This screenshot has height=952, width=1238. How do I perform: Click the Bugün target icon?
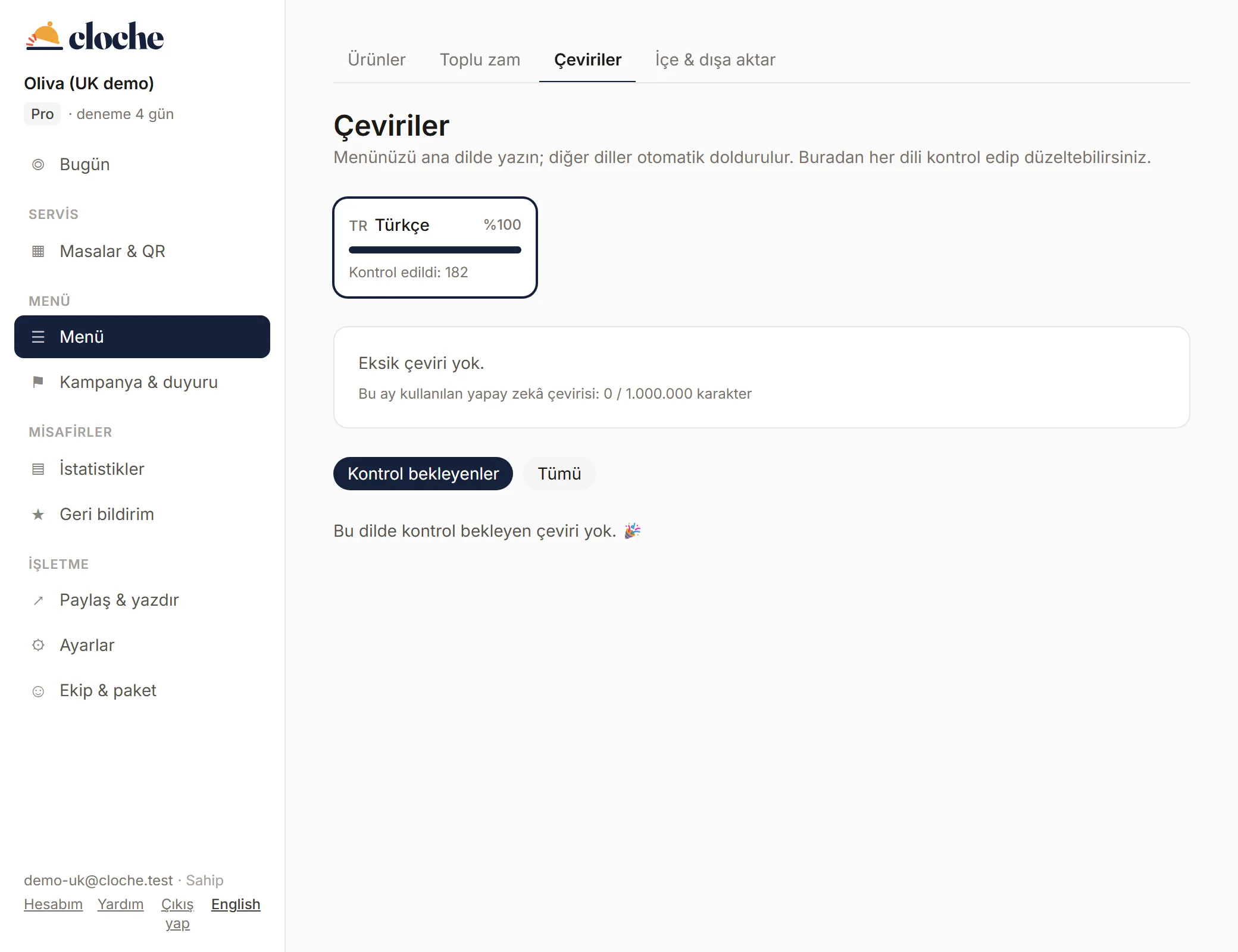point(38,165)
